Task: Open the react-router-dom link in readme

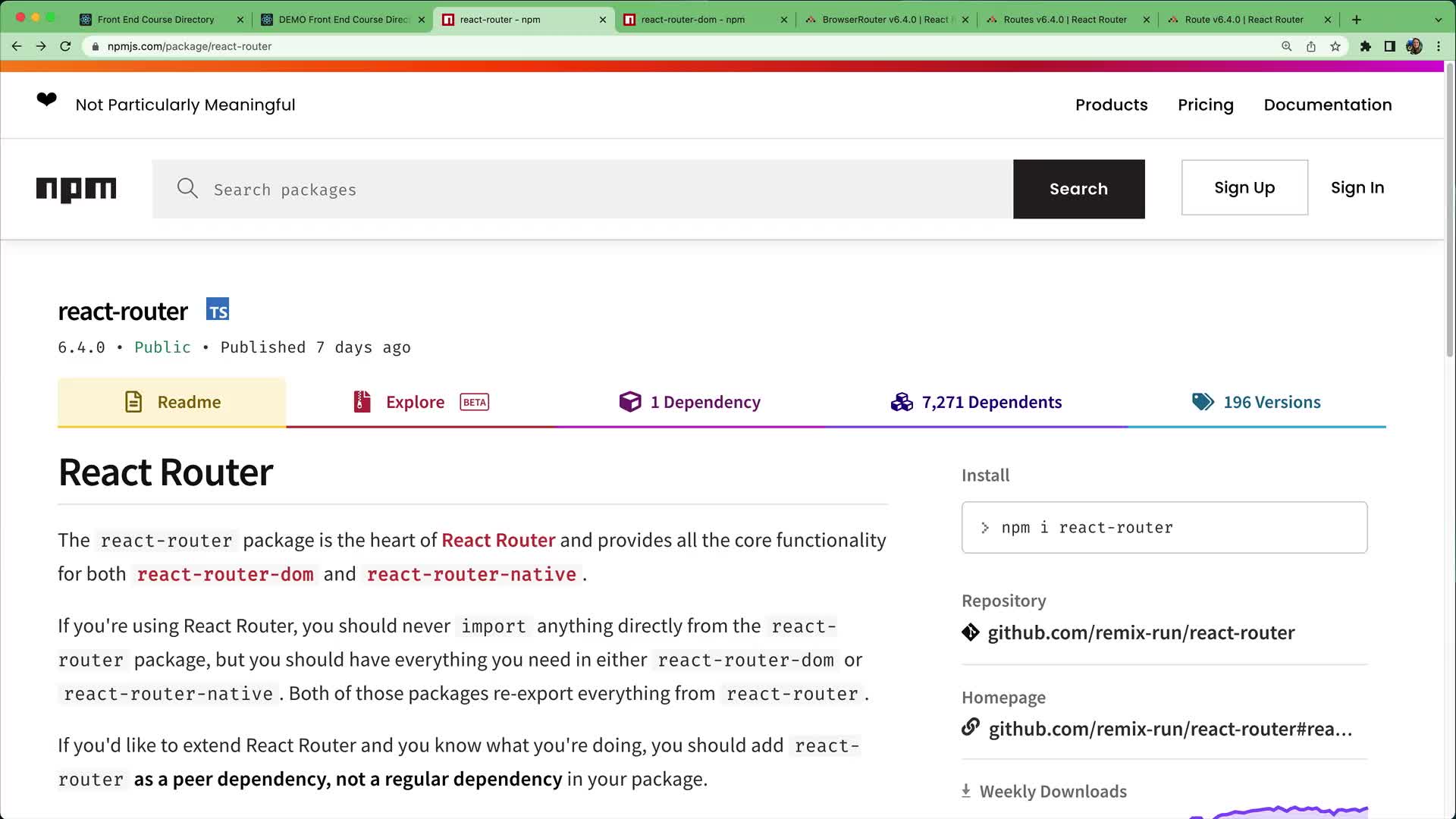Action: [x=225, y=574]
